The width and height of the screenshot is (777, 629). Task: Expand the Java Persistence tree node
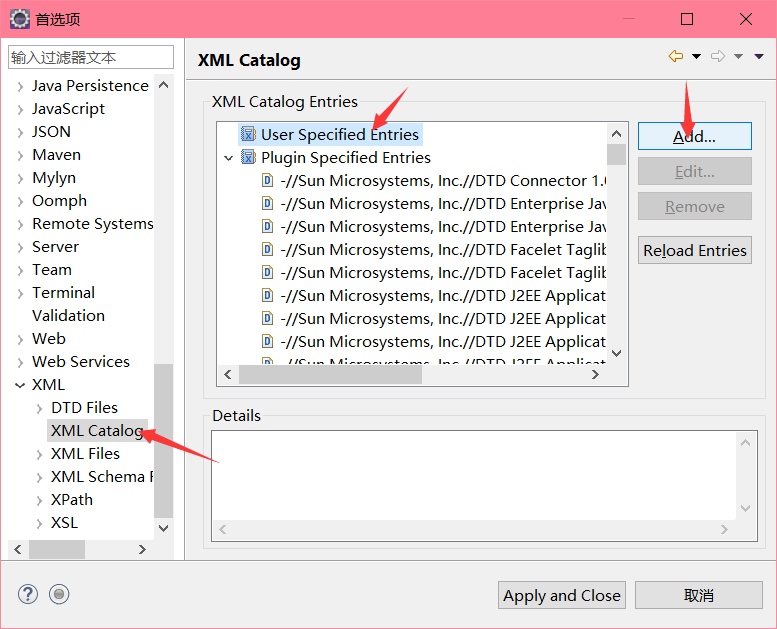pyautogui.click(x=20, y=87)
